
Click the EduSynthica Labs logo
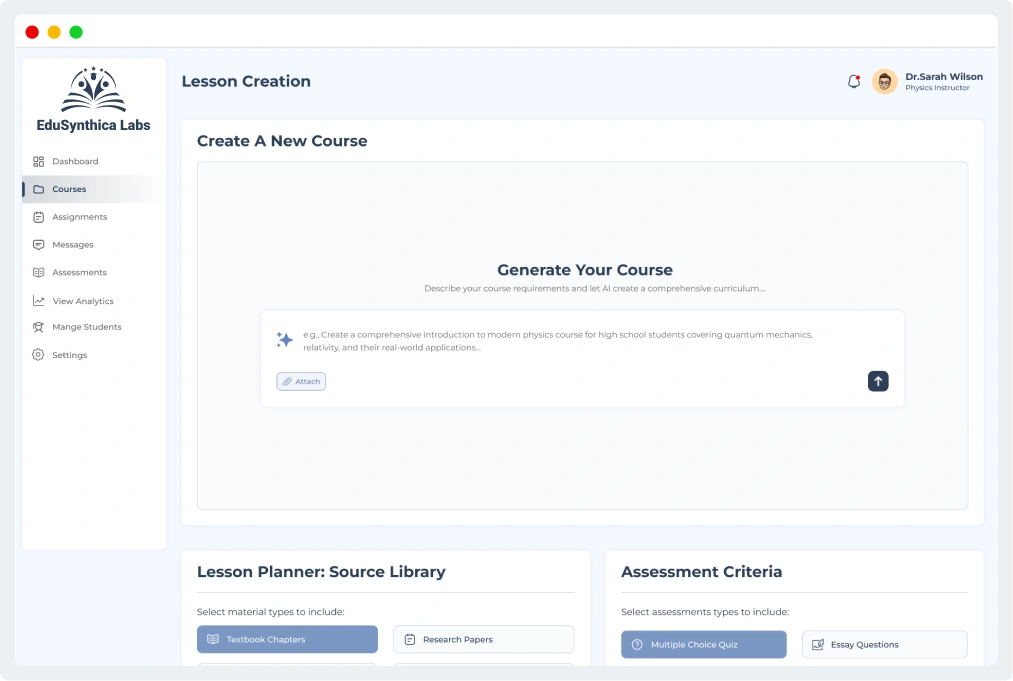93,99
